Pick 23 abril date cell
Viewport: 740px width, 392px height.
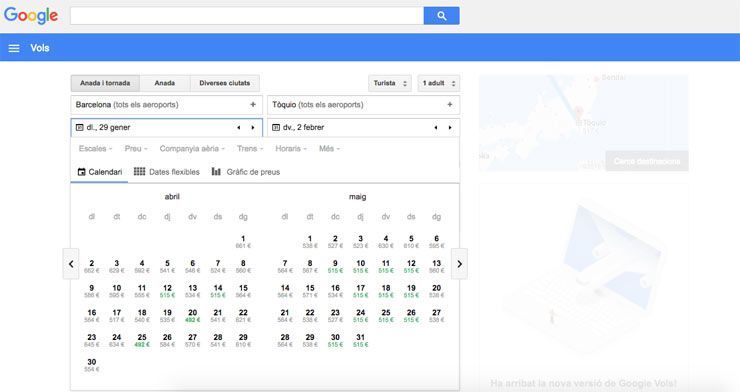click(x=92, y=340)
